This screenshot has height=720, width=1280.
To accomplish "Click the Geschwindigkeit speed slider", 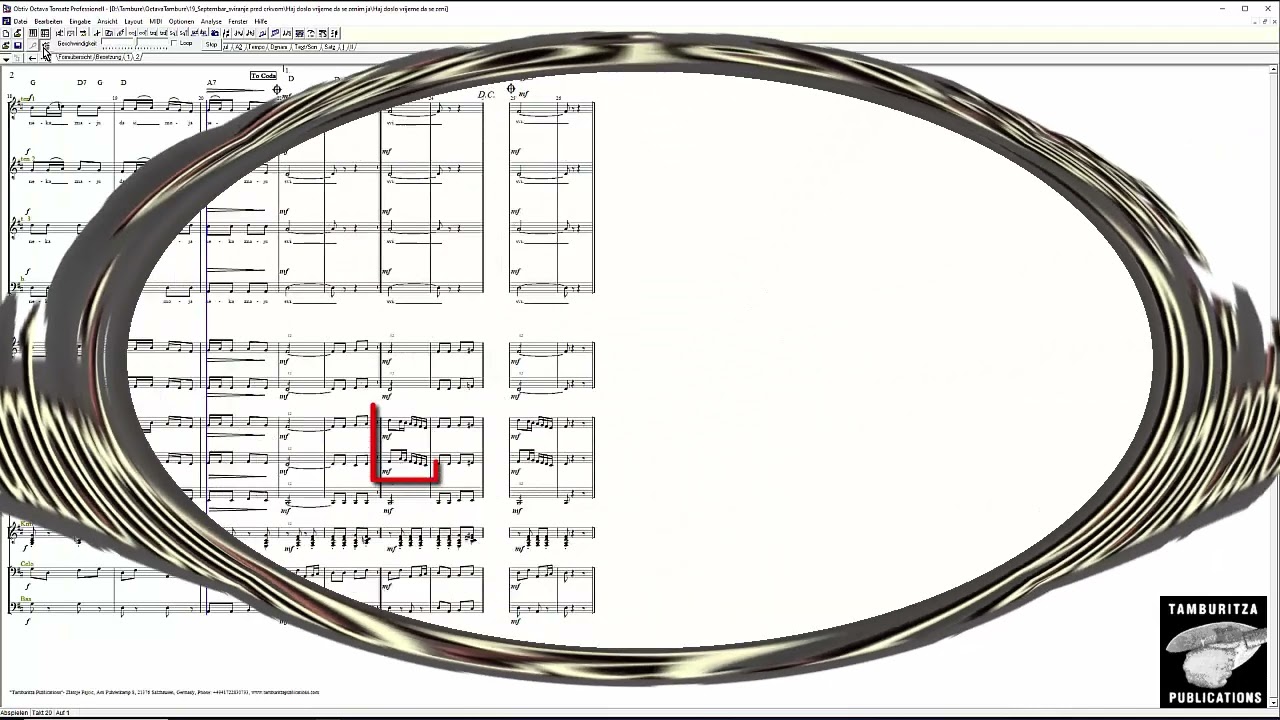I will point(135,45).
